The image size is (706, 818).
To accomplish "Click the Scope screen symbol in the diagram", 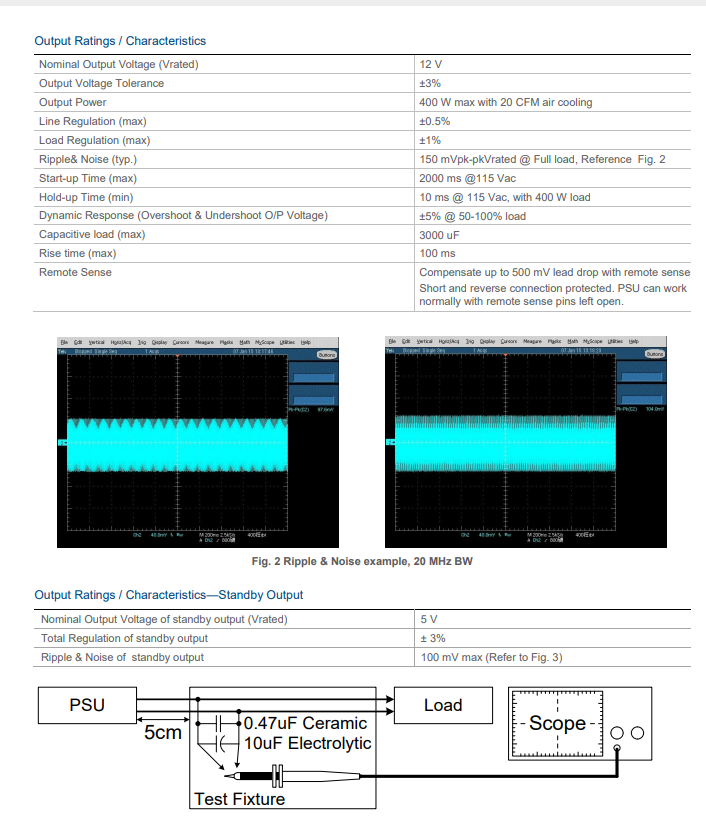I will coord(557,724).
